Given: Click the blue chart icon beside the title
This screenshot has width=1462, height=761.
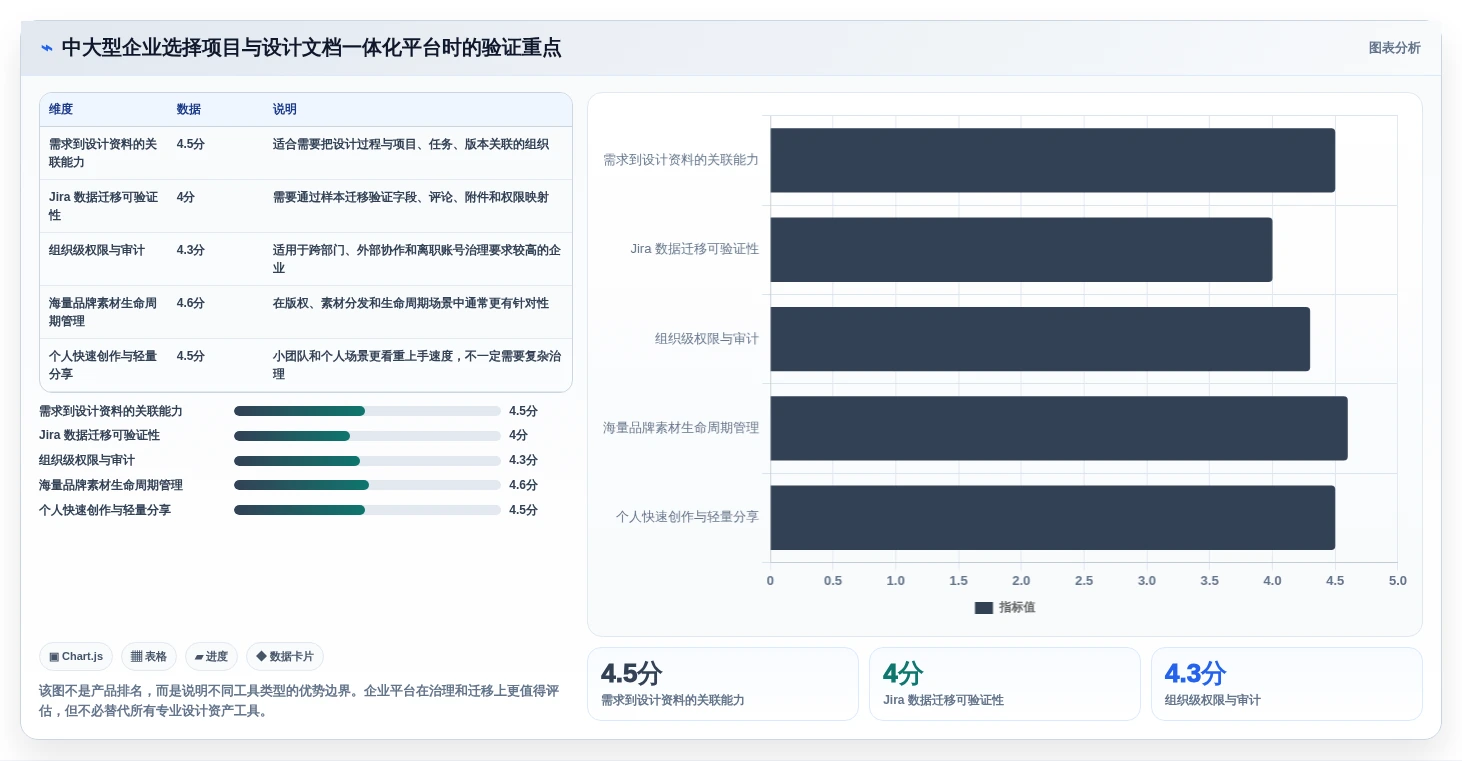Looking at the screenshot, I should tap(47, 48).
